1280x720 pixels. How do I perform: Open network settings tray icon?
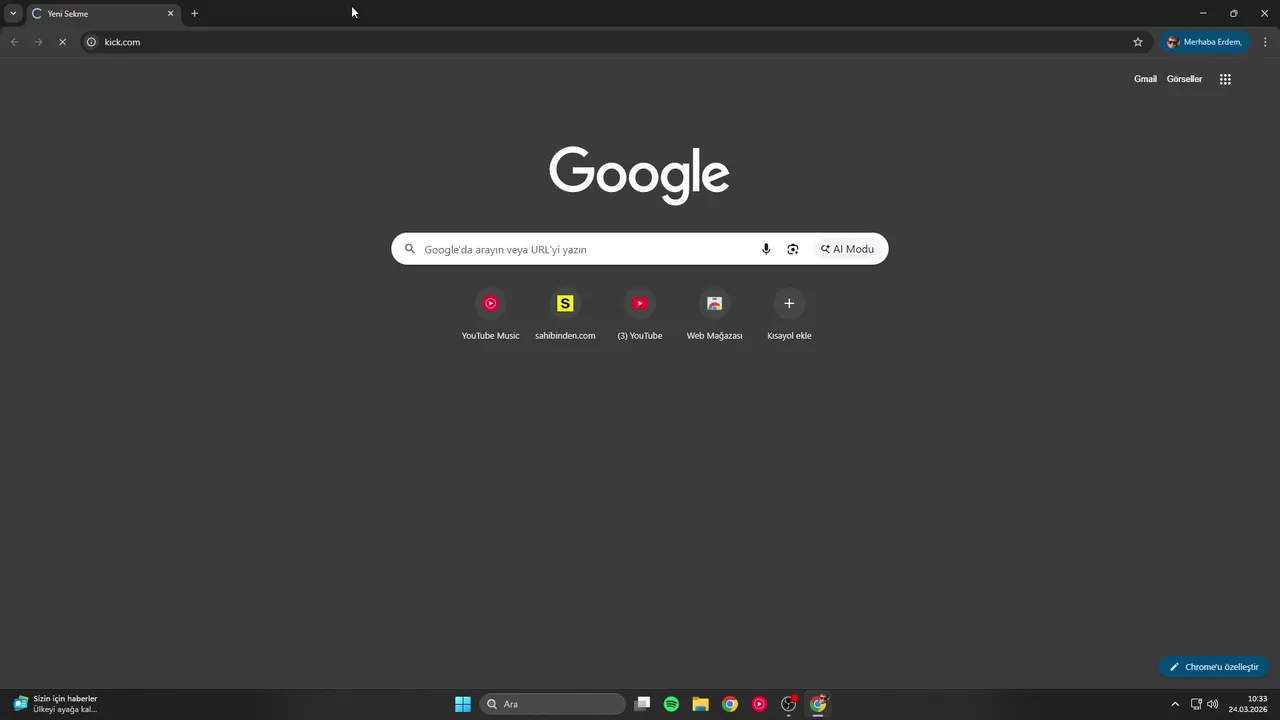click(x=1196, y=704)
